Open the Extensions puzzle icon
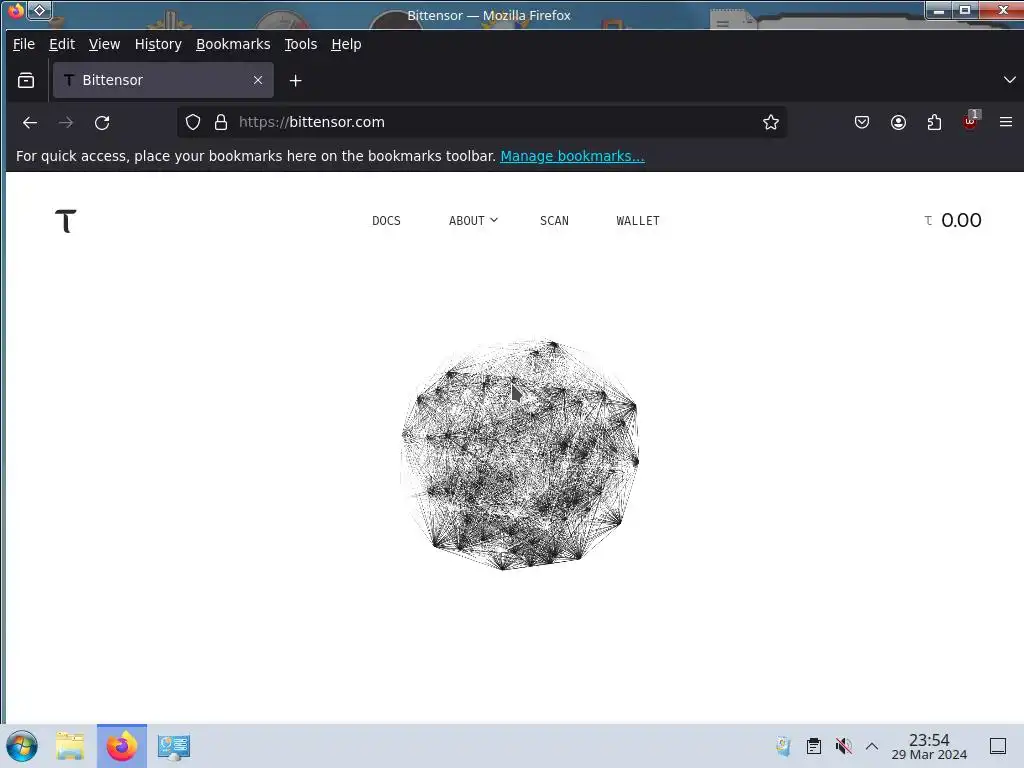 935,122
